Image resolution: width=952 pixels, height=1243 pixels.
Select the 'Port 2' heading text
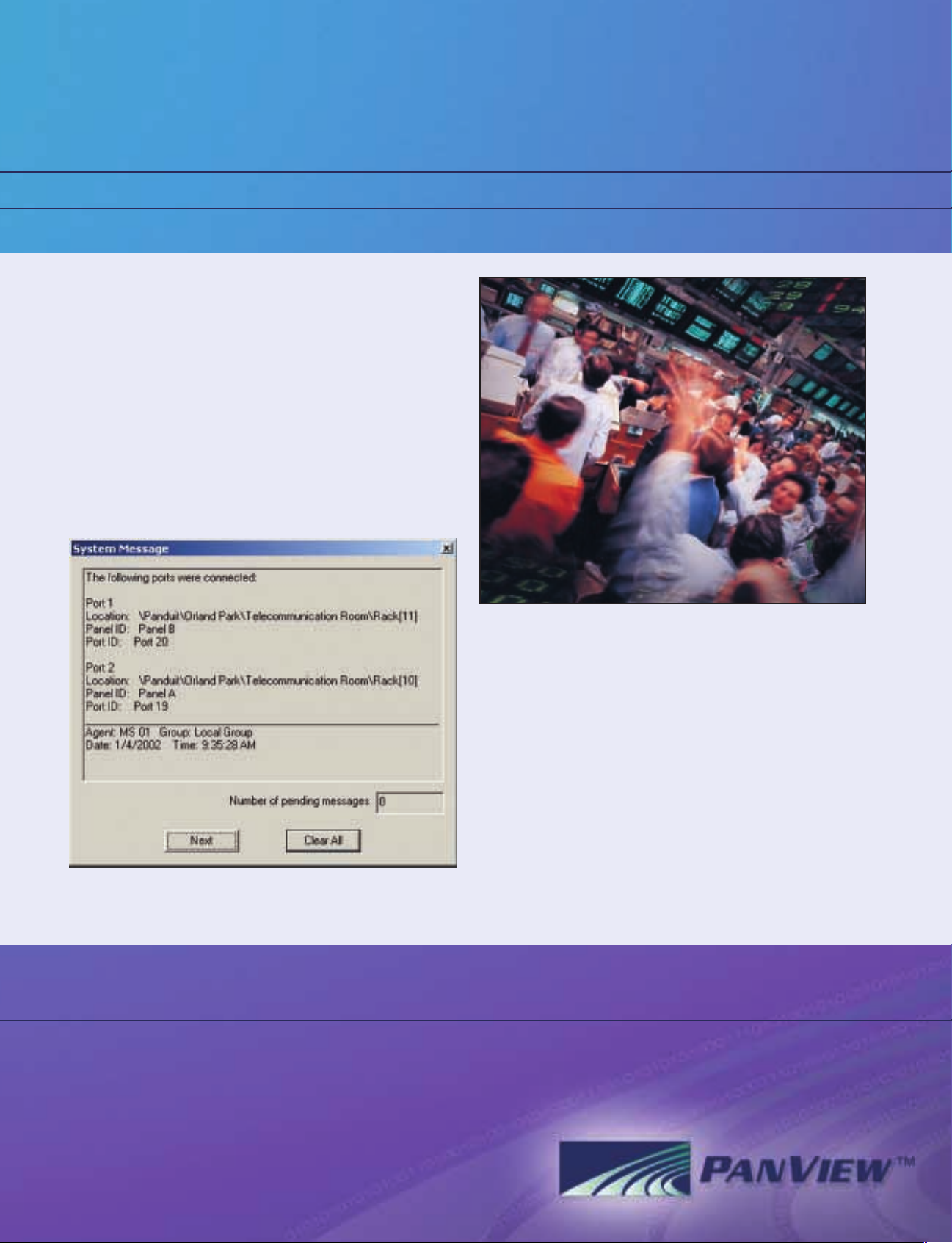pyautogui.click(x=101, y=667)
